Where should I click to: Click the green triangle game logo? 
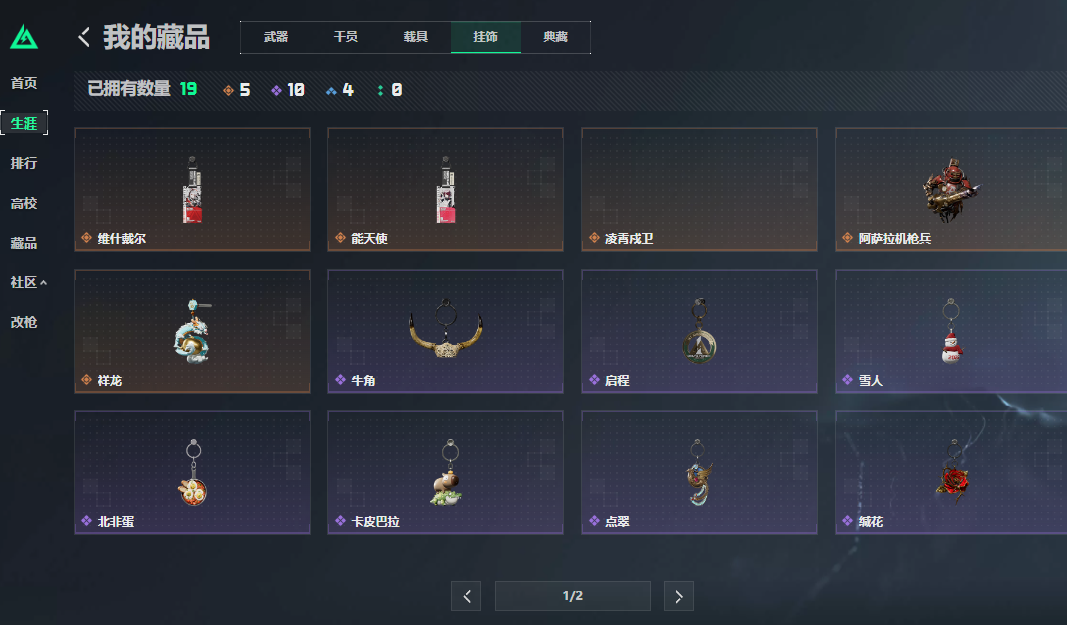[x=24, y=37]
